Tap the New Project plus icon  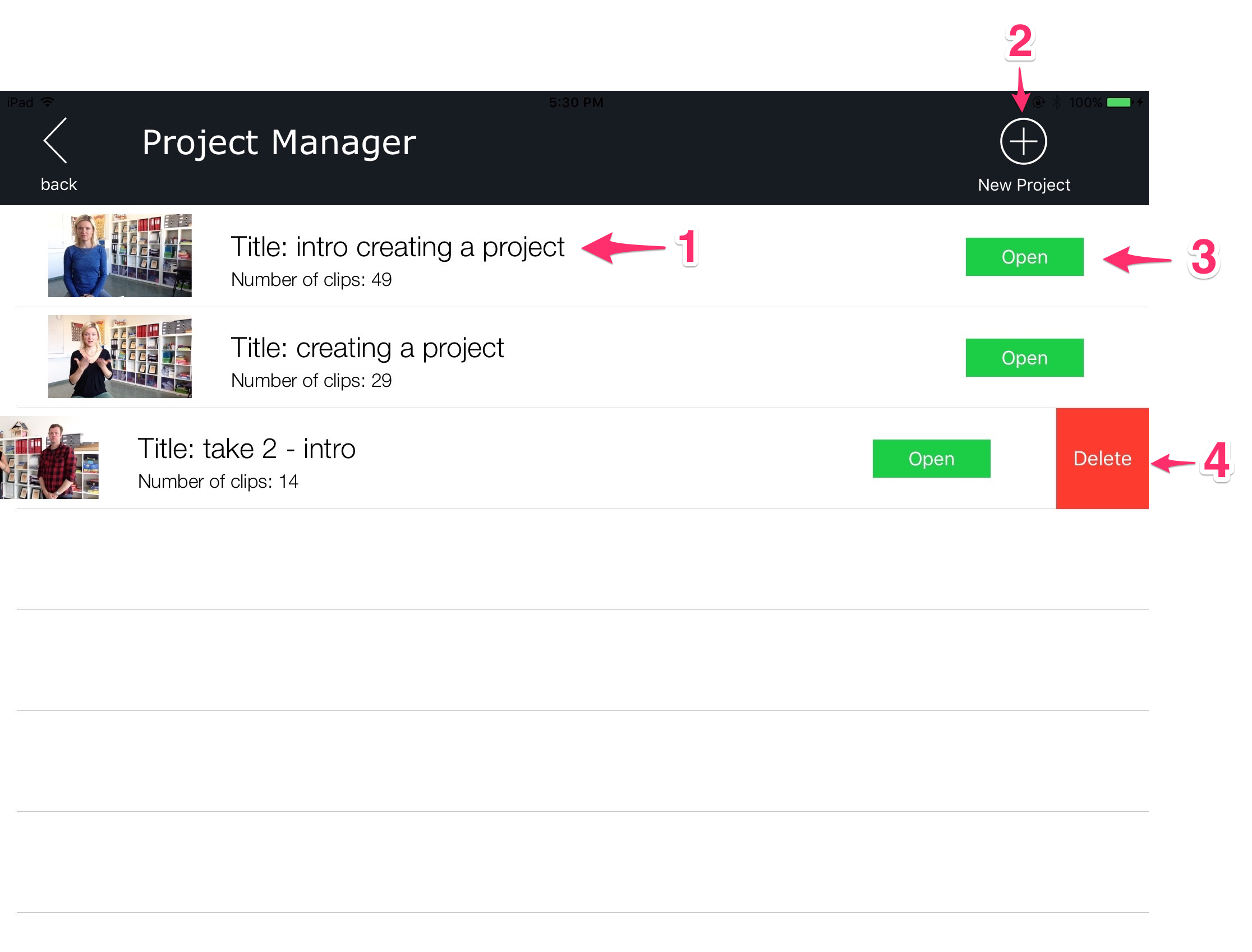pos(1023,141)
